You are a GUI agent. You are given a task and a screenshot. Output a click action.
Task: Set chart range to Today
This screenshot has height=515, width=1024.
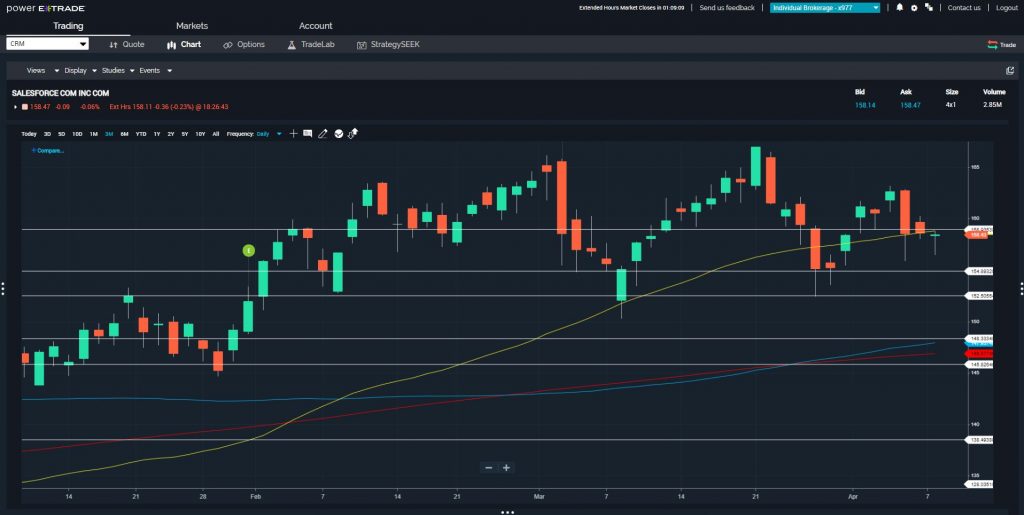click(29, 134)
